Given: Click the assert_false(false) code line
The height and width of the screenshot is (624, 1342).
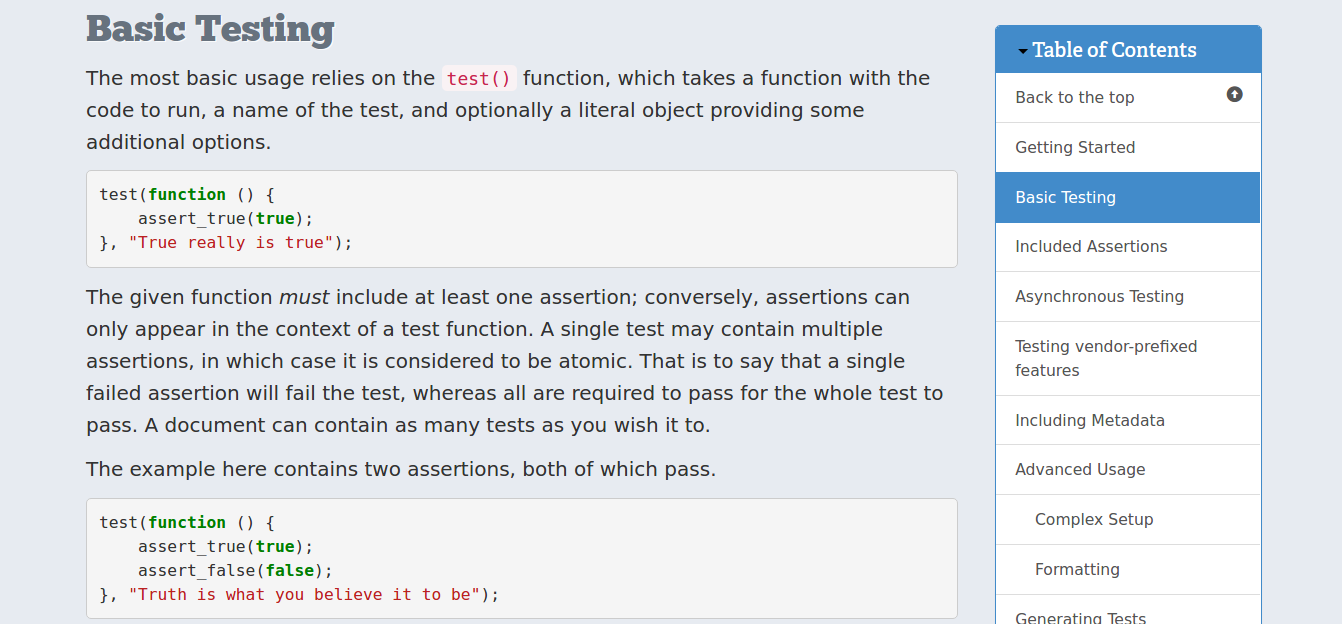Looking at the screenshot, I should click(235, 571).
